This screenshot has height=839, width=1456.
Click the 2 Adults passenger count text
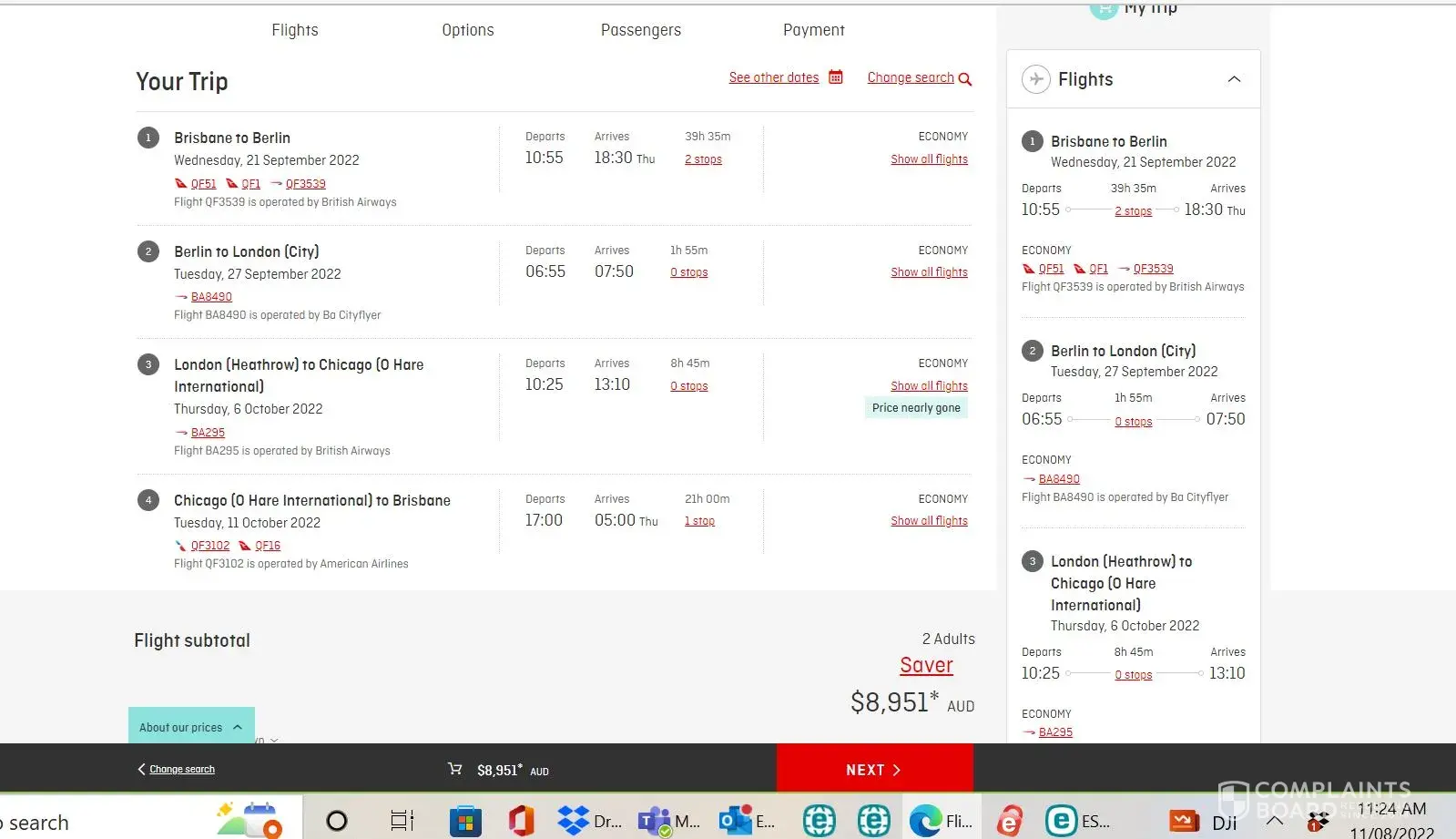click(x=948, y=639)
